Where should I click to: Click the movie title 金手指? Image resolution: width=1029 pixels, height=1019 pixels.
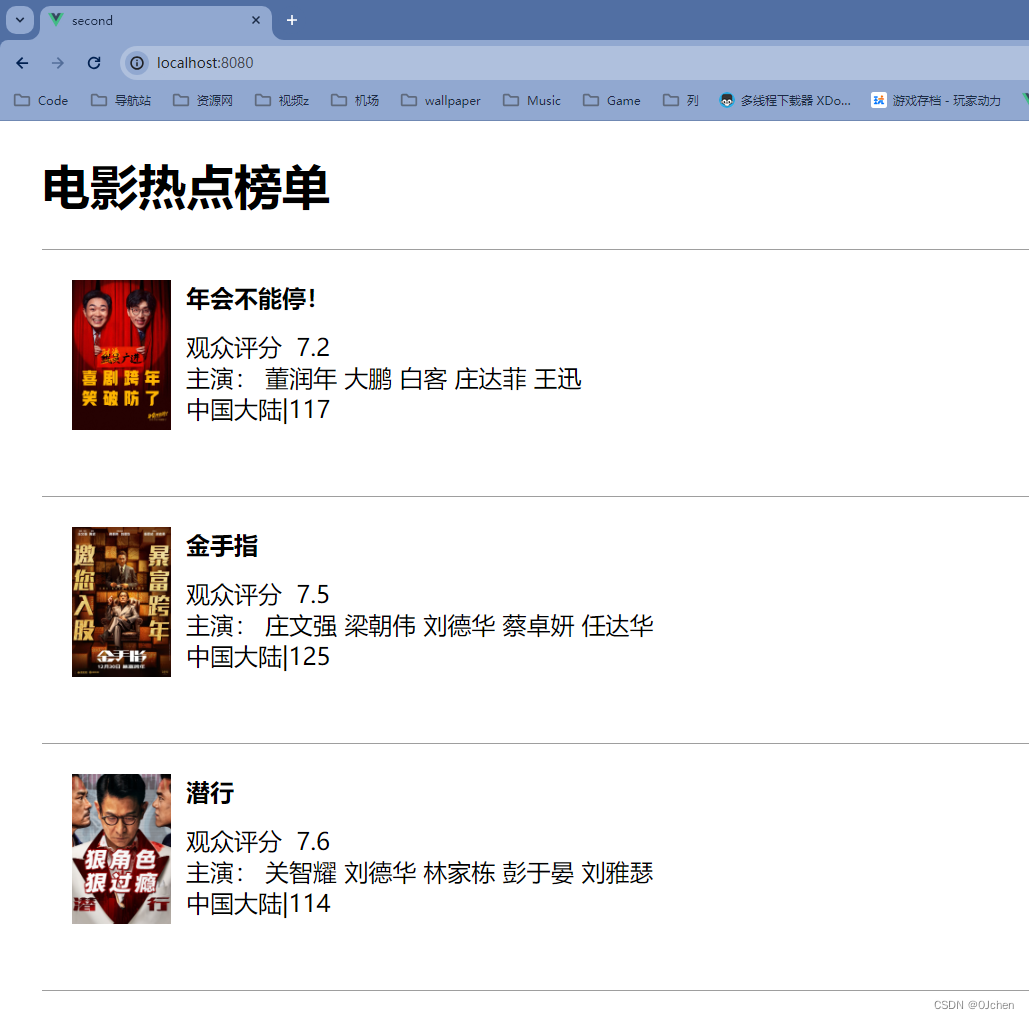click(222, 546)
